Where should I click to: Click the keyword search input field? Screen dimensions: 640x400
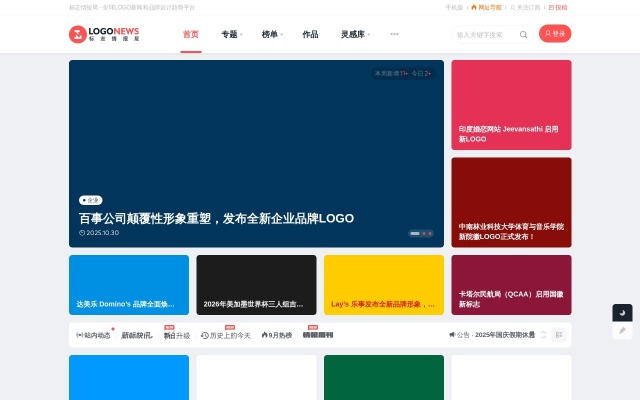(x=485, y=34)
